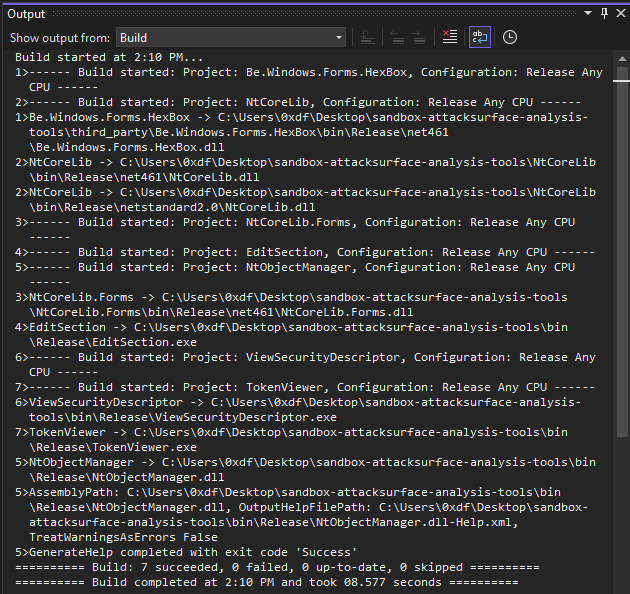Screen dimensions: 630x594
Task: Click the GenerateHelp completed Success line
Action: 187,552
